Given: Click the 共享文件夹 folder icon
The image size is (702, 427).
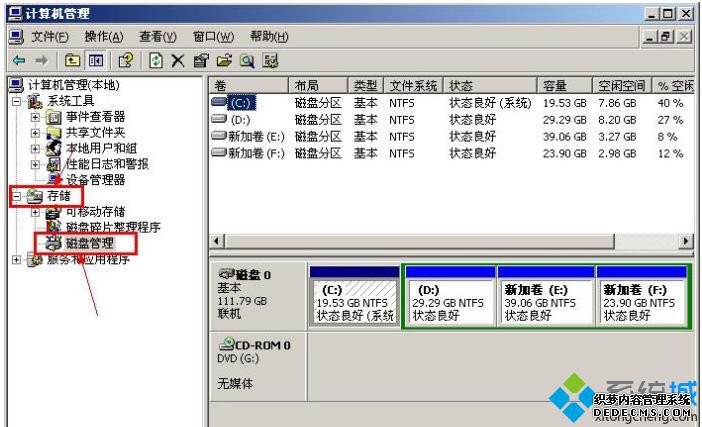Looking at the screenshot, I should pos(53,132).
